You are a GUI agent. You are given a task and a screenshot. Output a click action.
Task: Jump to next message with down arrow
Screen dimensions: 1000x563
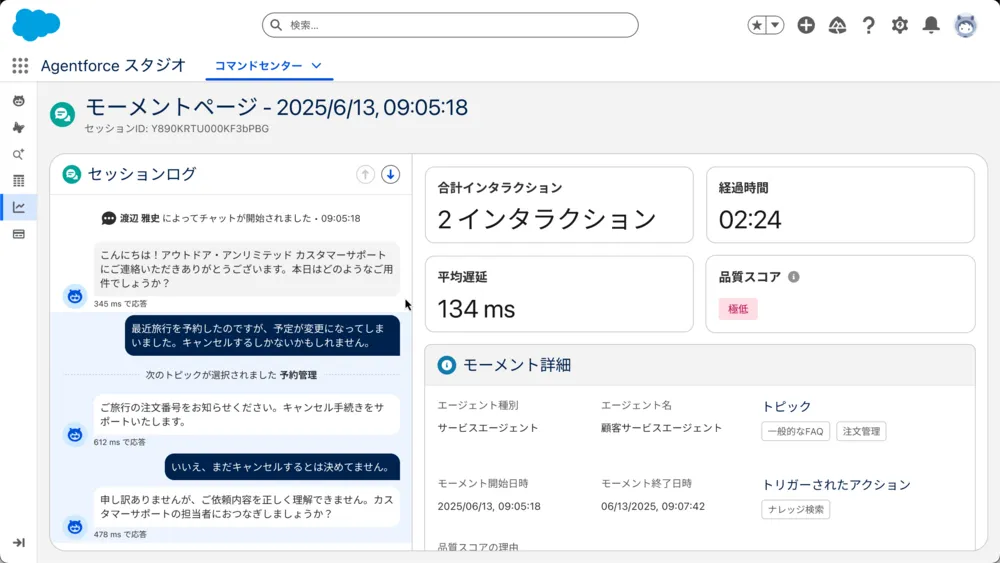(390, 174)
